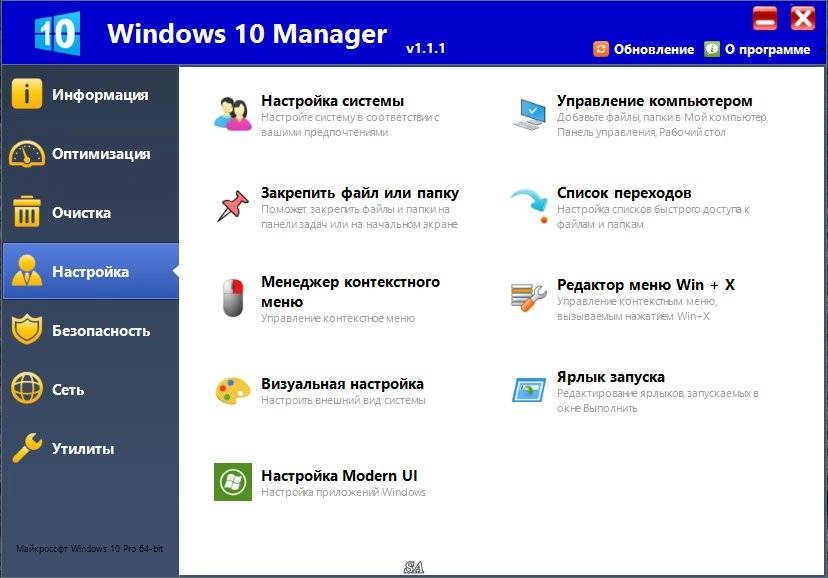Open Настройка системы
Screen dimensions: 828x578
(x=333, y=101)
